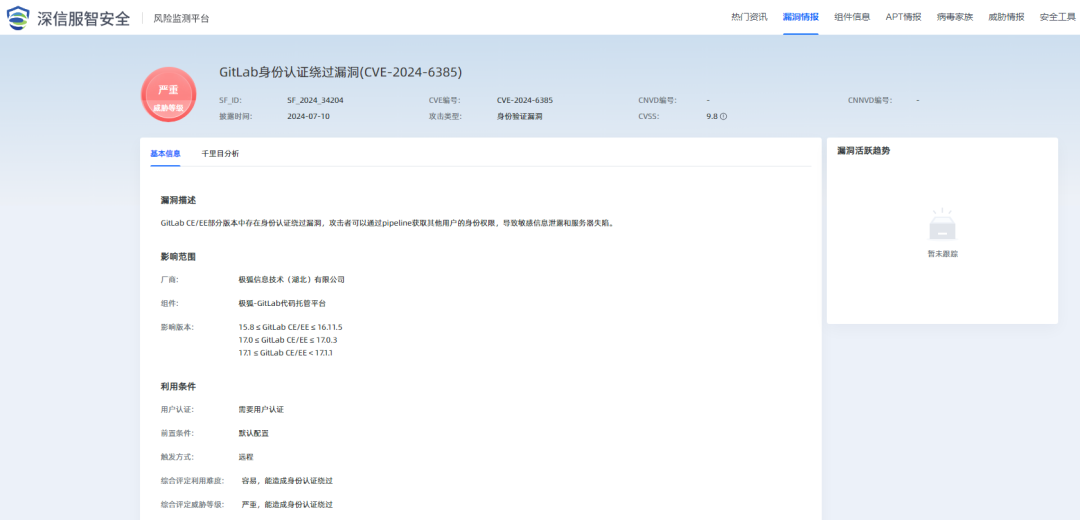Click the SF_ID value SF_2024_34204
Viewport: 1080px width, 520px height.
tap(315, 100)
